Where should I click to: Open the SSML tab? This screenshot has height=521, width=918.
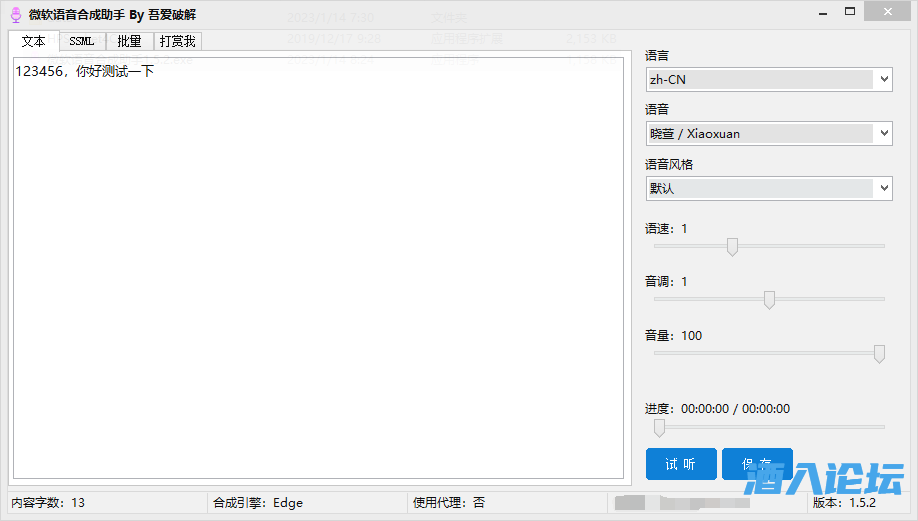coord(82,42)
